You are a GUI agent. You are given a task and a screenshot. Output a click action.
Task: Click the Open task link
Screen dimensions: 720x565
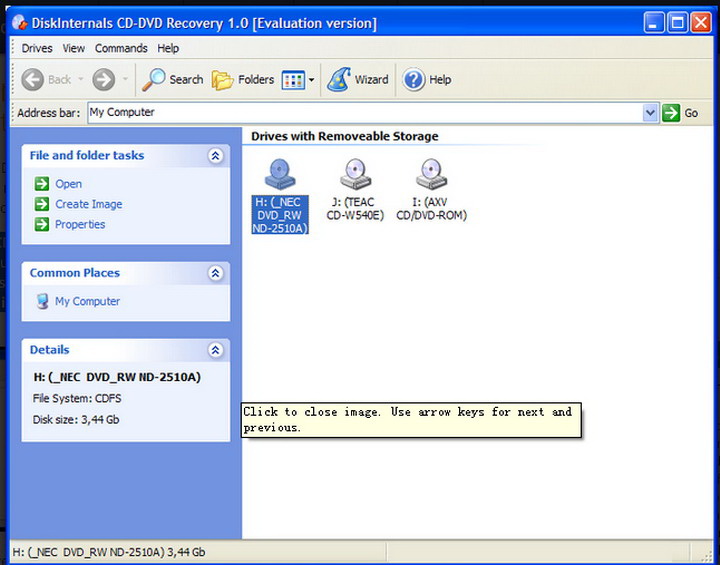pos(68,184)
